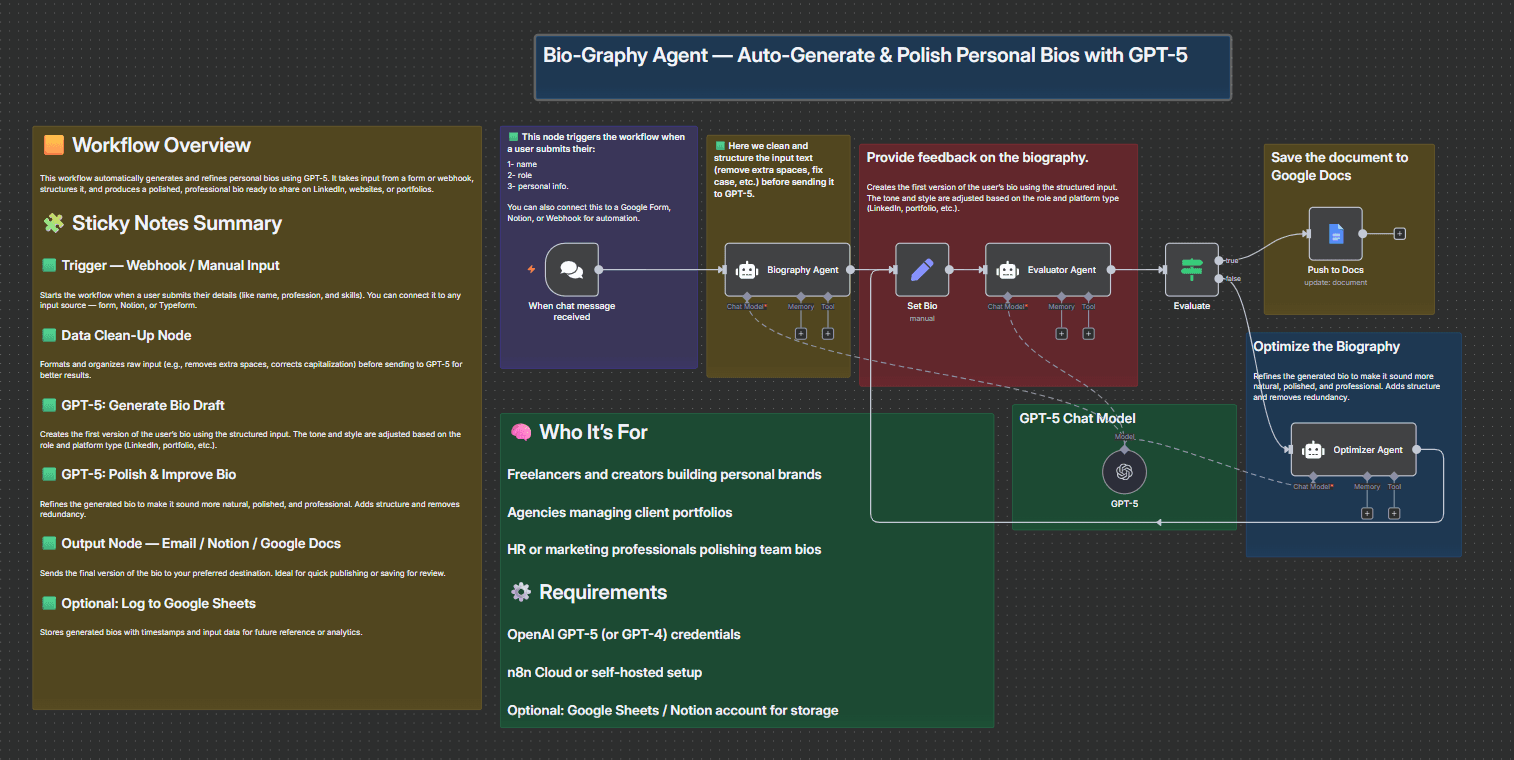Add a Tool to the Evaluator Agent
Viewport: 1514px width, 760px height.
click(x=1088, y=333)
